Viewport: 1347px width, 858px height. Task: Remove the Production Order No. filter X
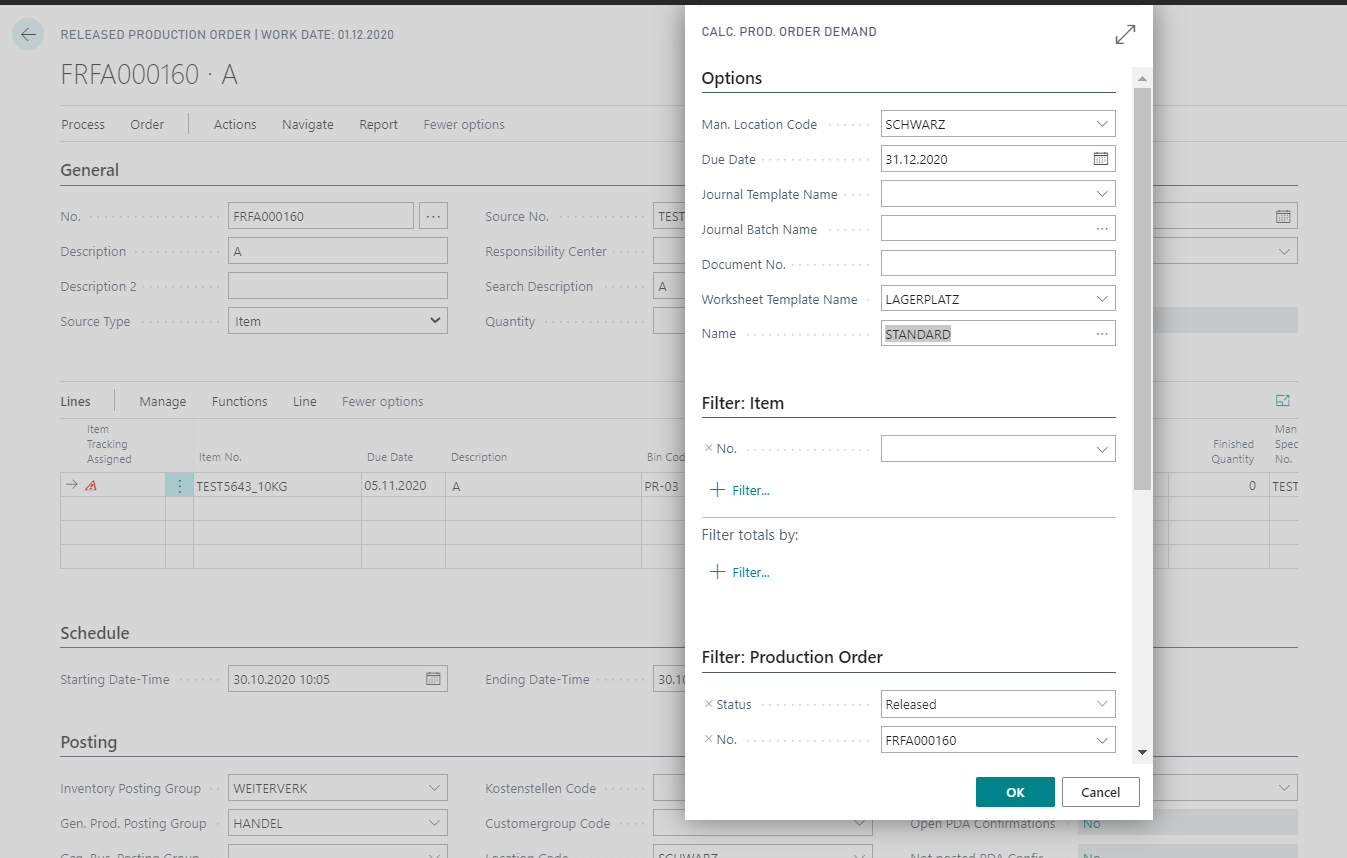click(709, 740)
